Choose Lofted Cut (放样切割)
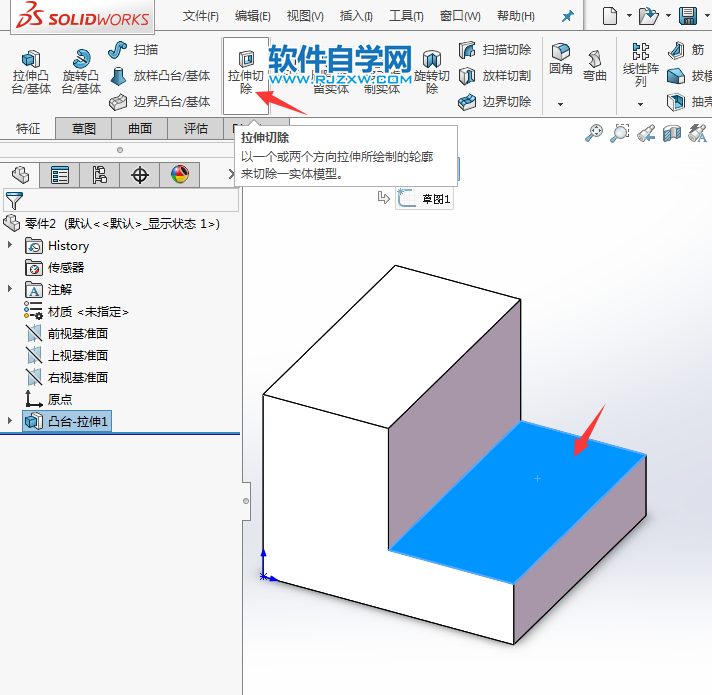The height and width of the screenshot is (695, 712). [x=494, y=76]
